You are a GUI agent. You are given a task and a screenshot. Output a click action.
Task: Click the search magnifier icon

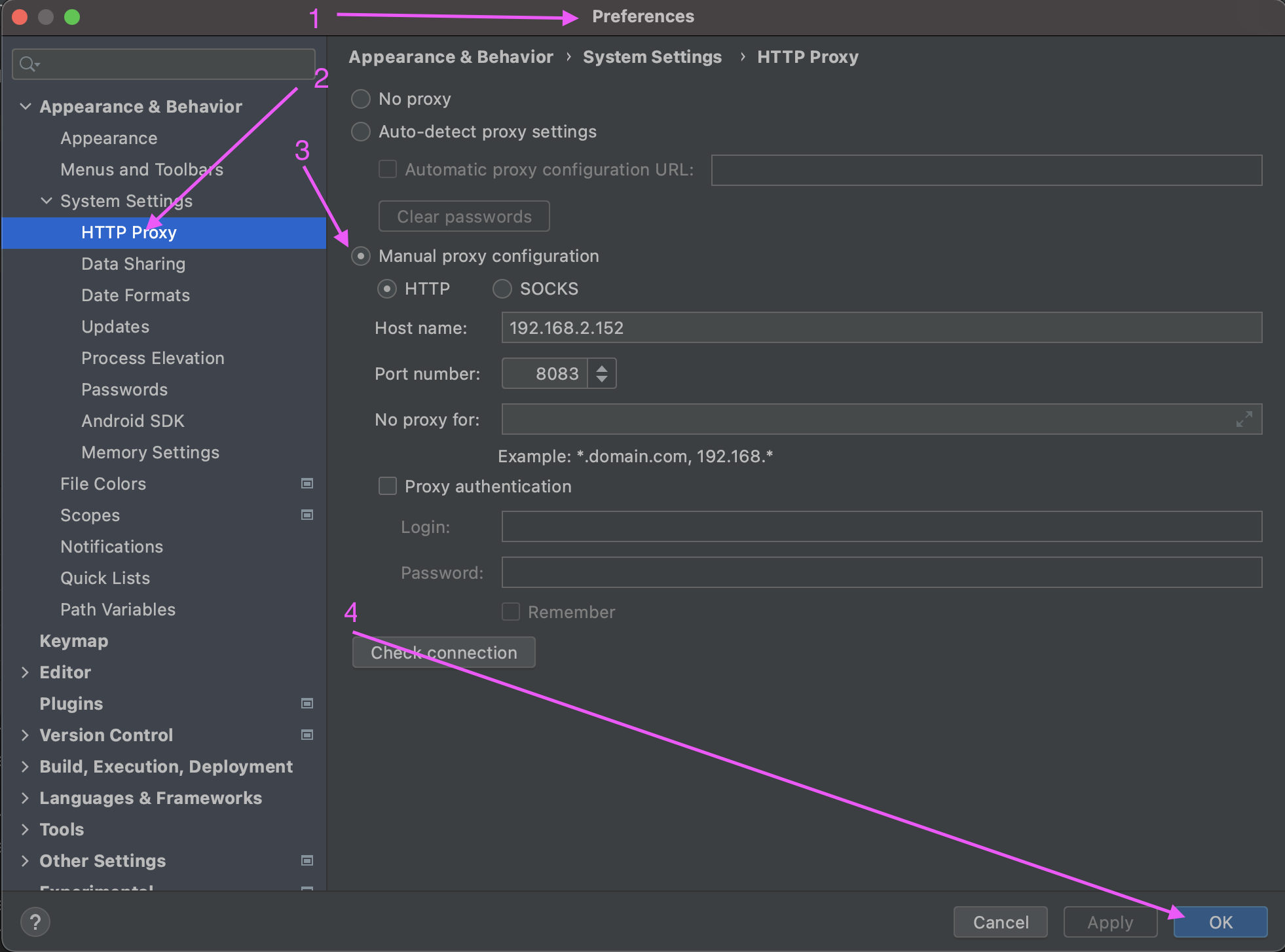tap(28, 64)
